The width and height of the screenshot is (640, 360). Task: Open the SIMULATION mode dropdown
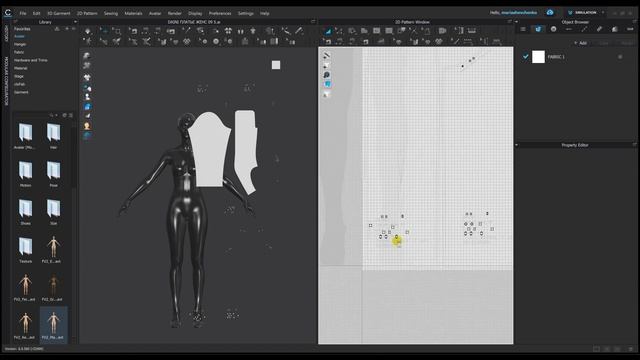coord(603,13)
